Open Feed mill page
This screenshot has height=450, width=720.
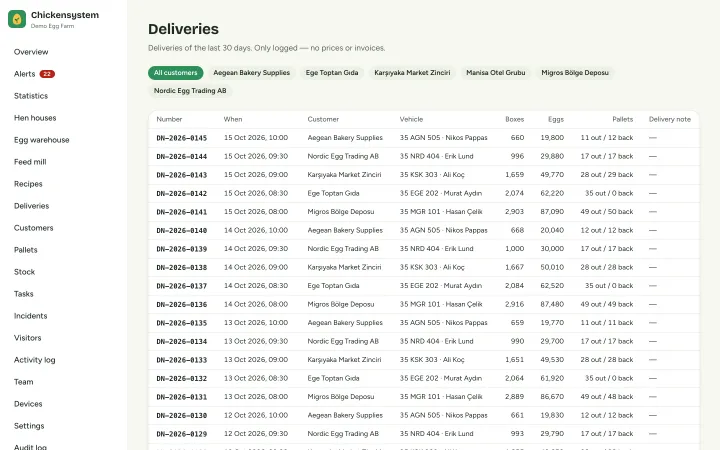[x=30, y=162]
